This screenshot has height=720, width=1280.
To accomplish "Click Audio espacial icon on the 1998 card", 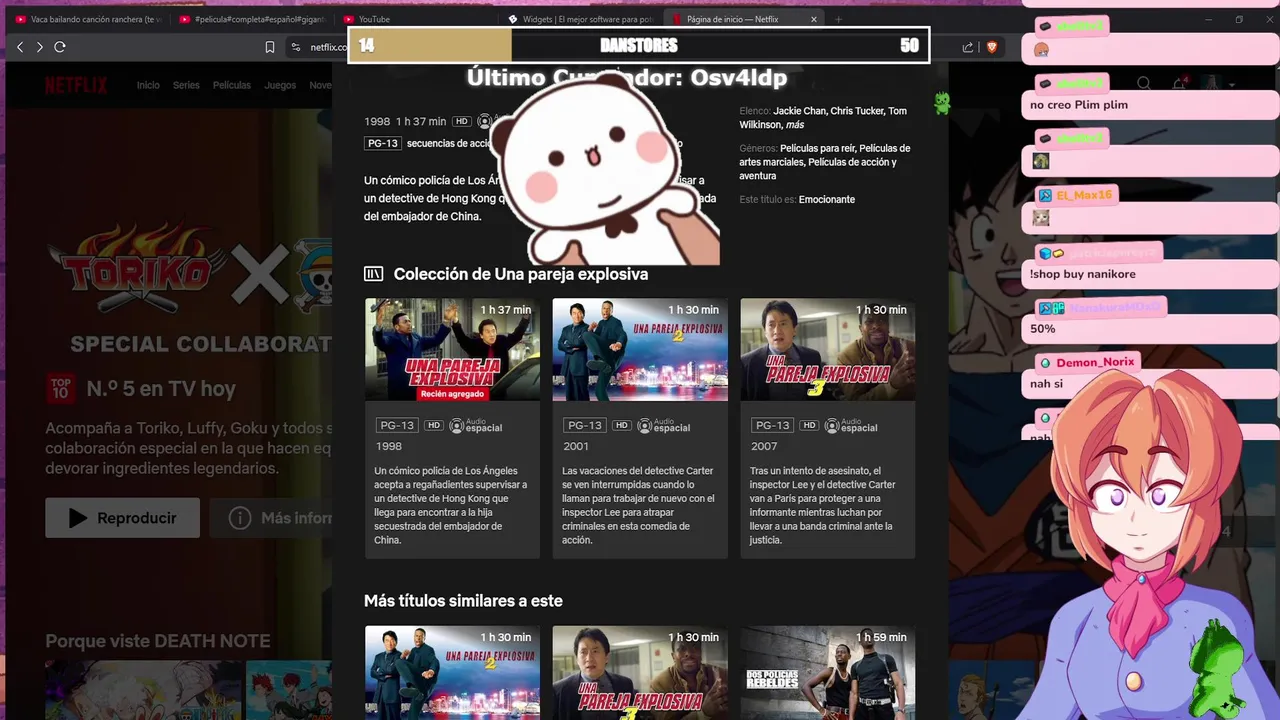I will [476, 426].
